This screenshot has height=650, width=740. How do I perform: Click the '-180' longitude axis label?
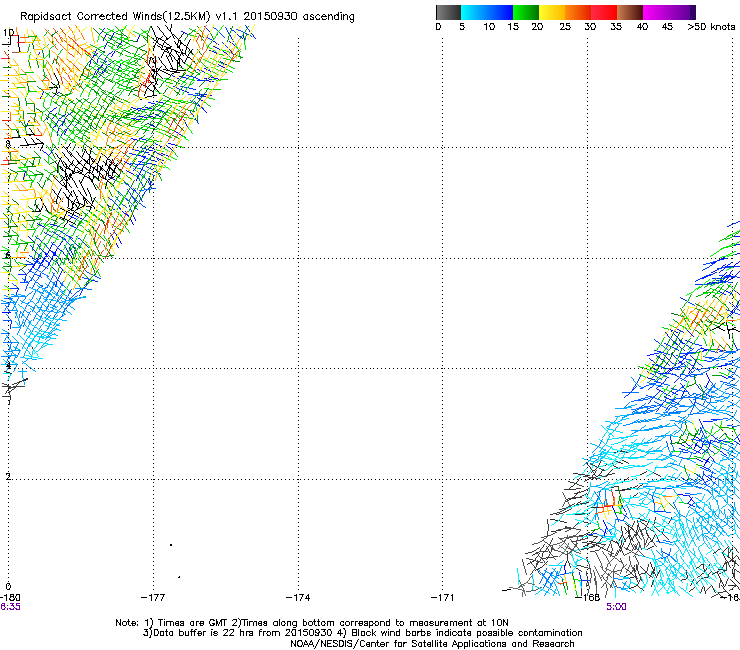(x=10, y=598)
